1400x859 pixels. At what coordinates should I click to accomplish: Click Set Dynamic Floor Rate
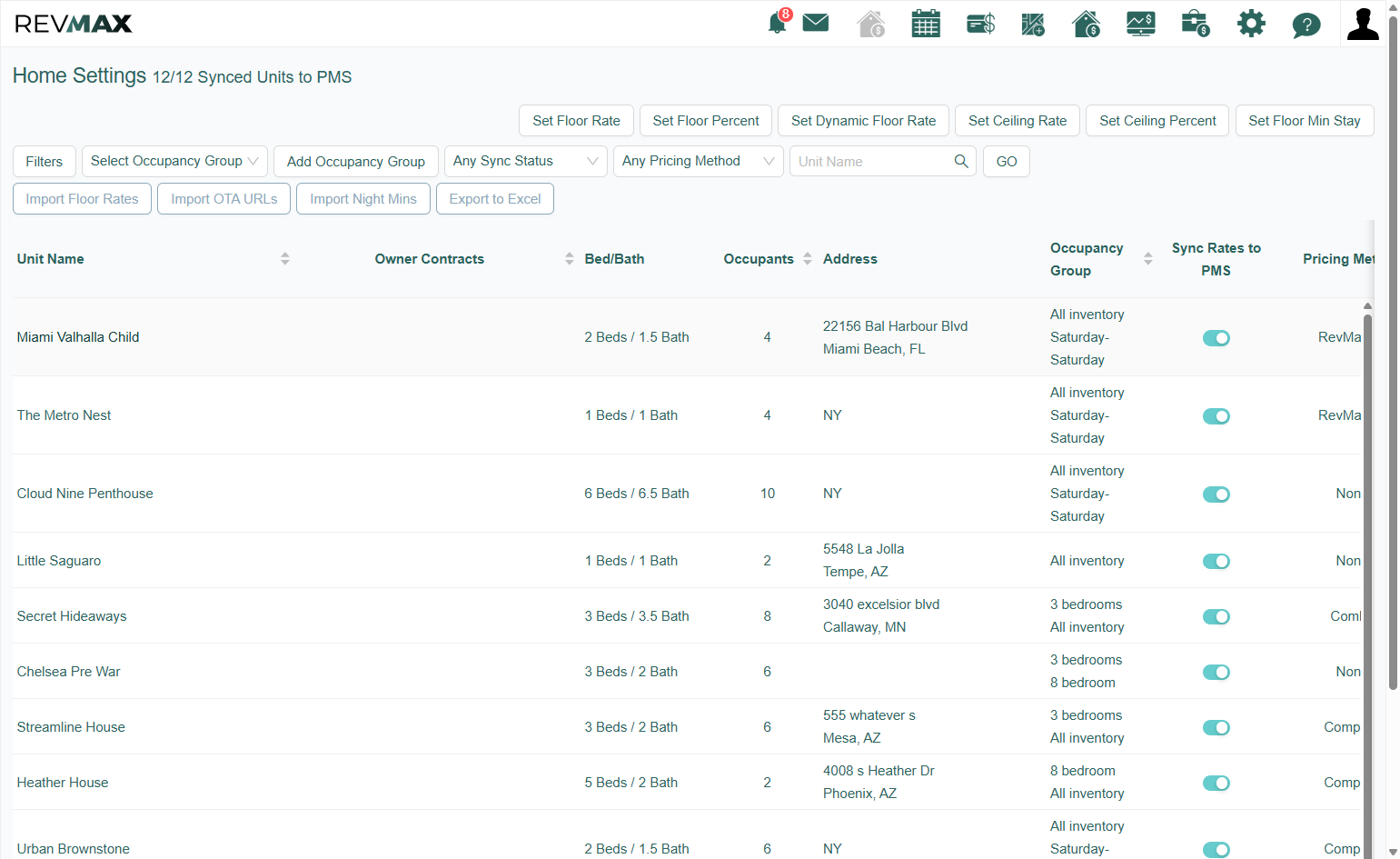tap(863, 121)
